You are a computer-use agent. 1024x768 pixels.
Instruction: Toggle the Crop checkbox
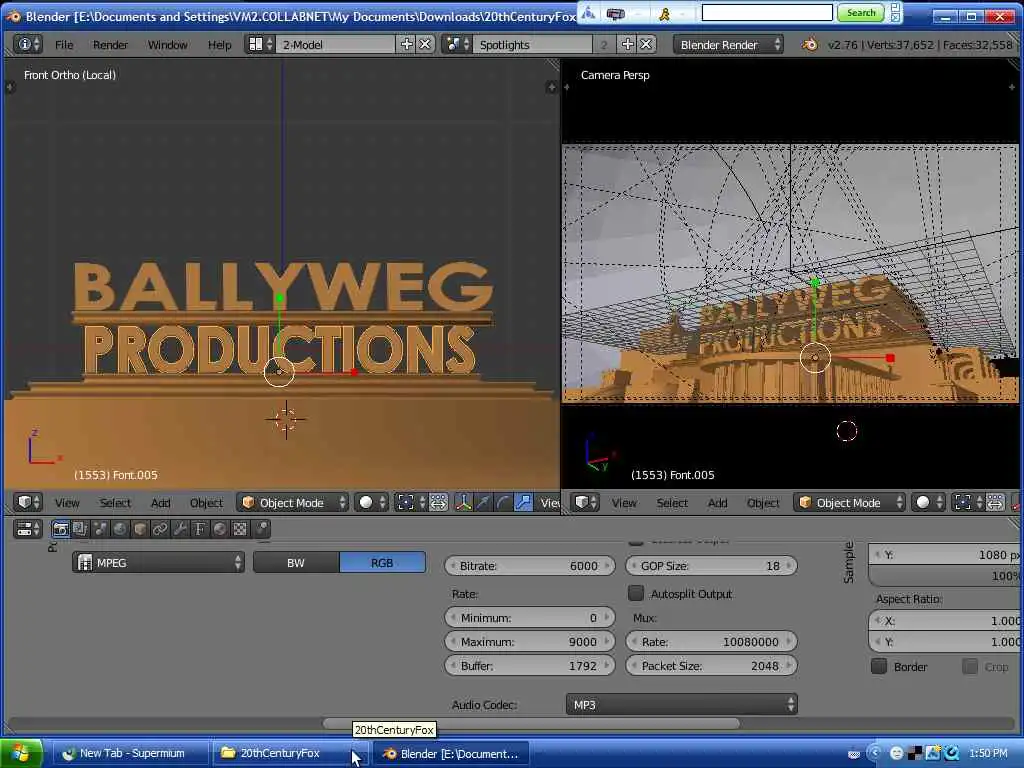pos(970,666)
